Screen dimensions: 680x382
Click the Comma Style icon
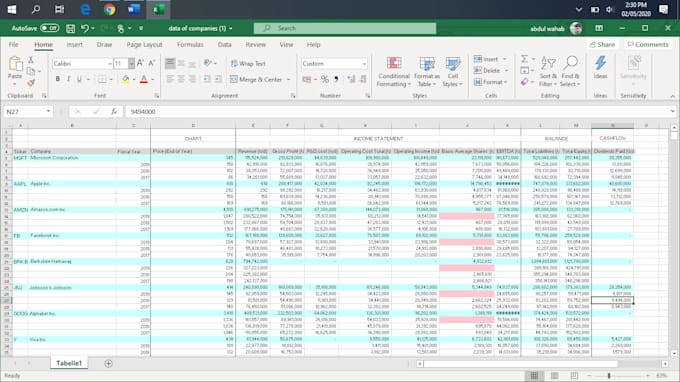336,79
